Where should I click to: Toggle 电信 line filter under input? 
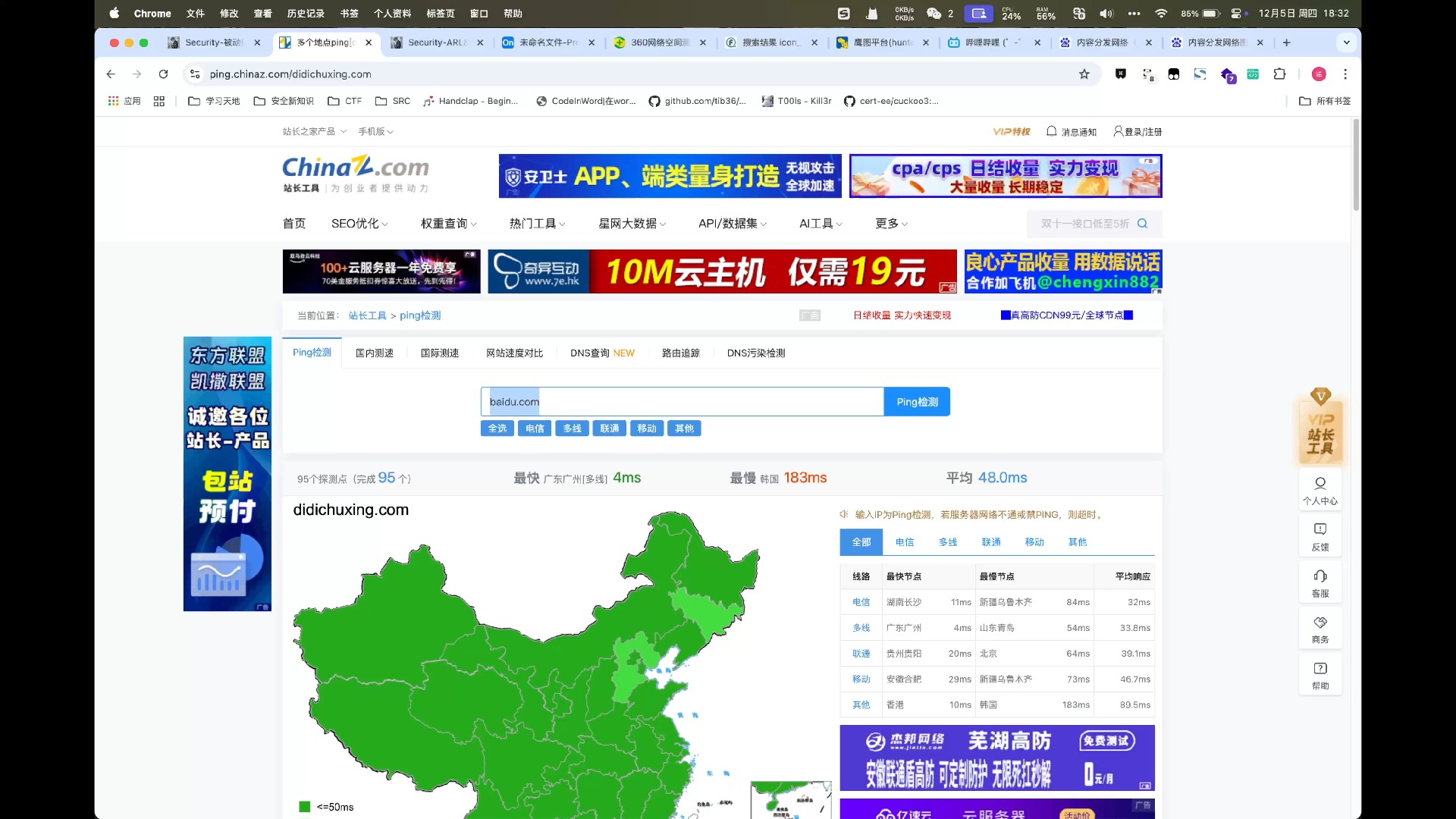coord(535,428)
